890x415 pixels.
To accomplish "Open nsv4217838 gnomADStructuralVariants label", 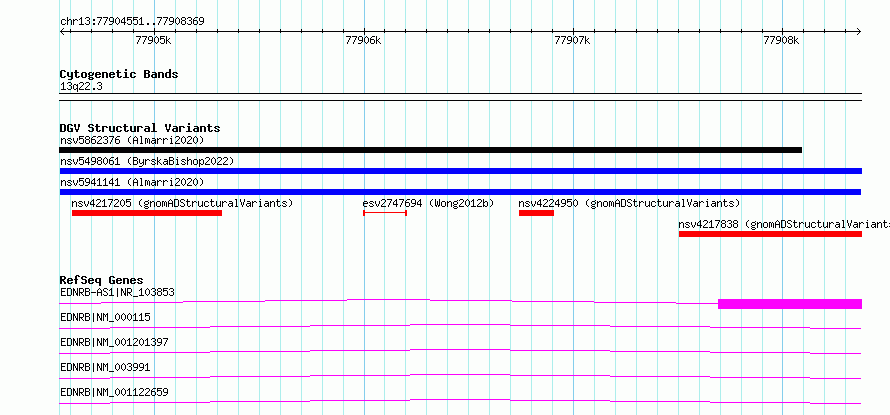I will tap(784, 224).
